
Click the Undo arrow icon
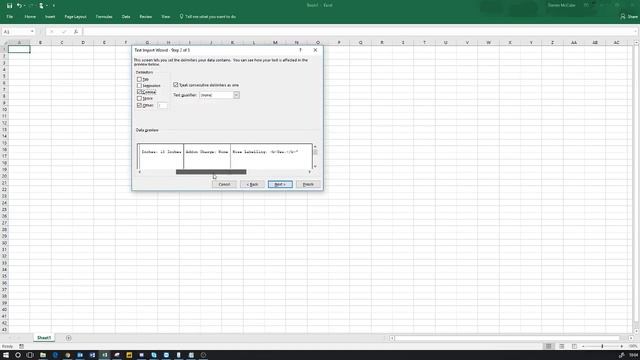18,6
